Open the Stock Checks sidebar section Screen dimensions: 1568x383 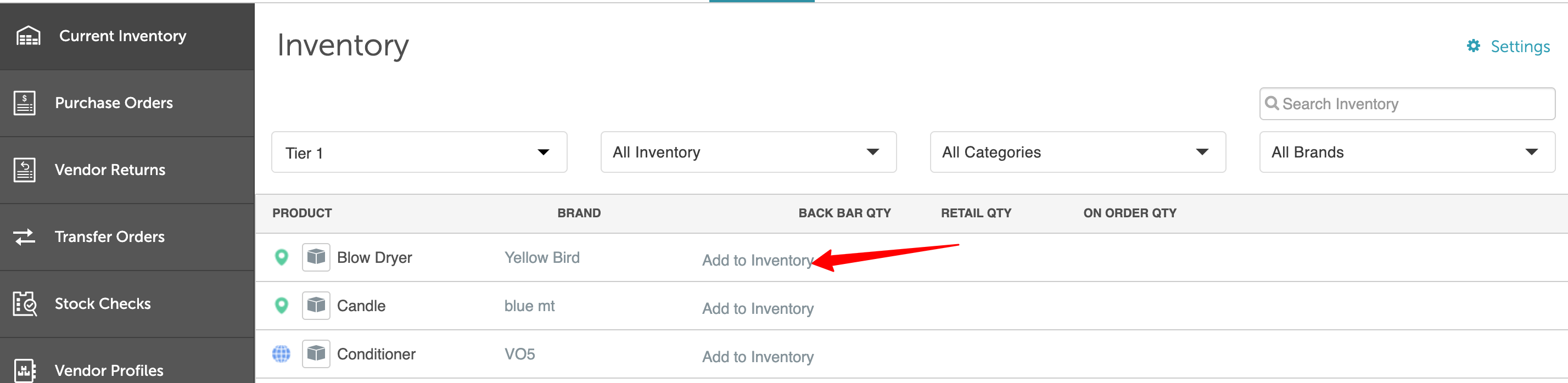click(127, 303)
